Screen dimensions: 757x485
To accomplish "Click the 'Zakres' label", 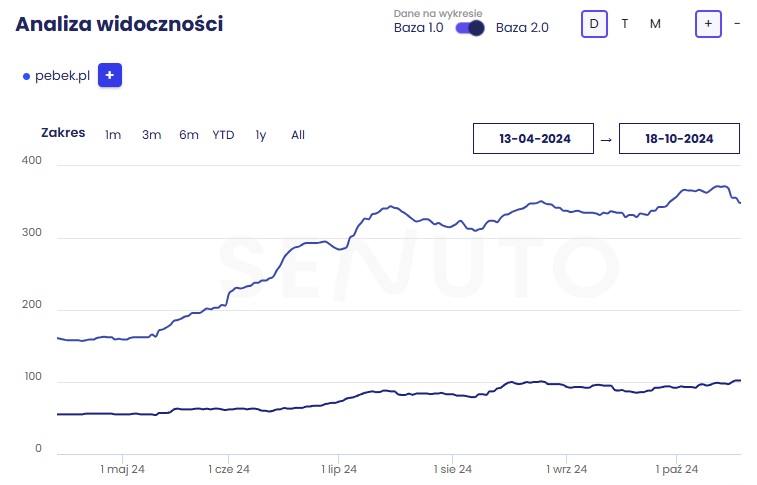I will pyautogui.click(x=63, y=133).
